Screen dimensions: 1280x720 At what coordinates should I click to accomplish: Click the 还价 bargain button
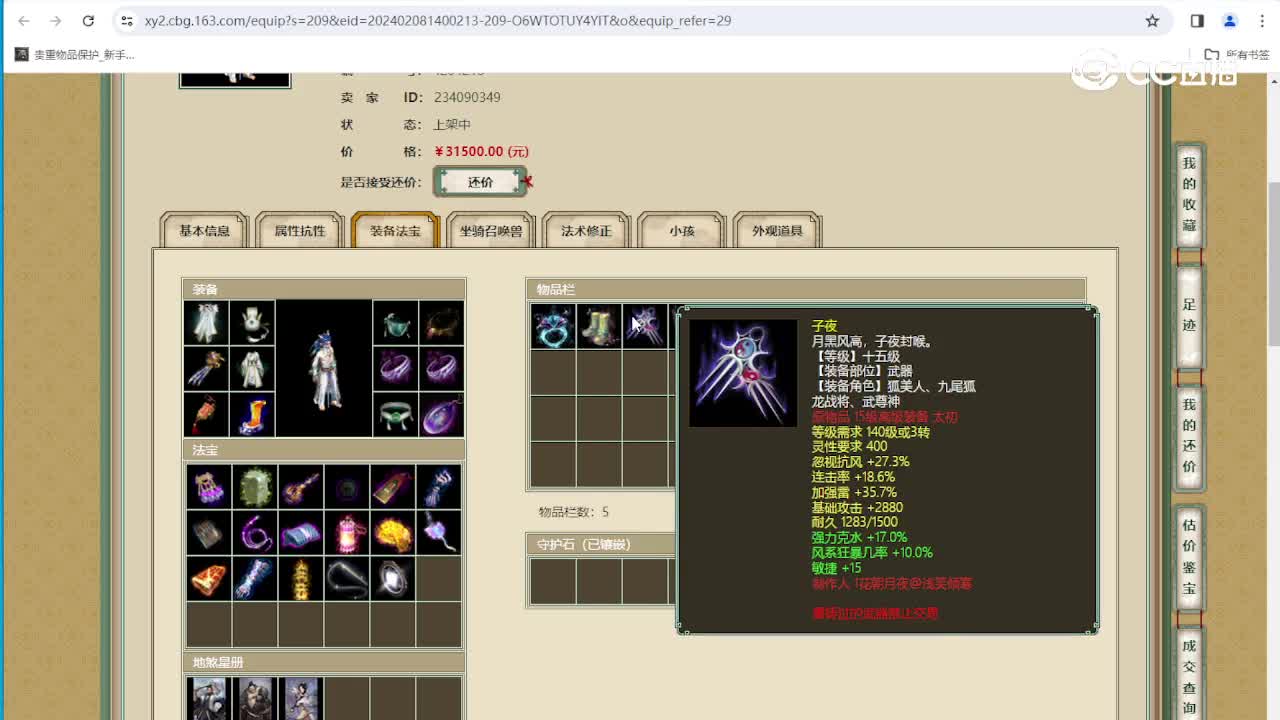coord(480,182)
